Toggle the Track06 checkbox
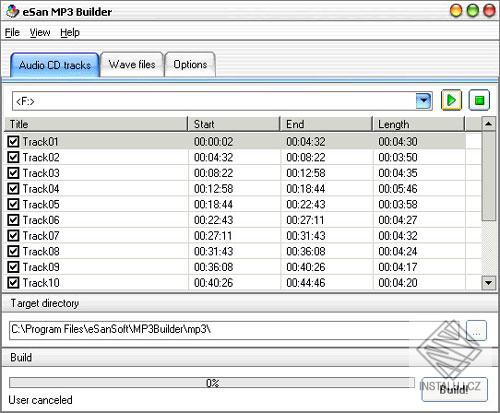Screen dimensions: 500x413 click(13, 220)
